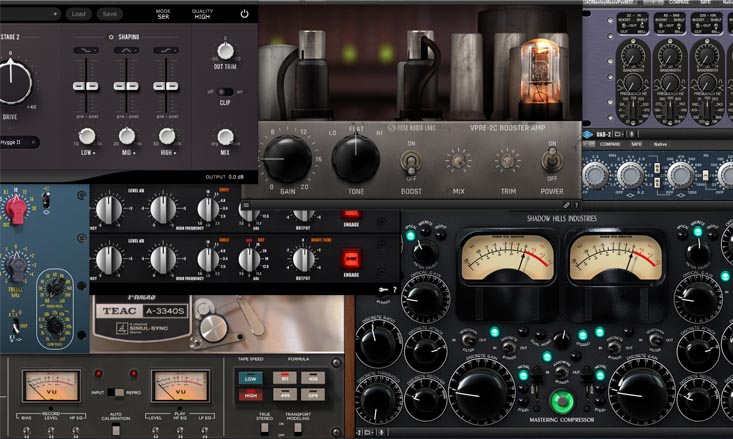Click the OUTPUT knob on lower EQ row

point(303,259)
